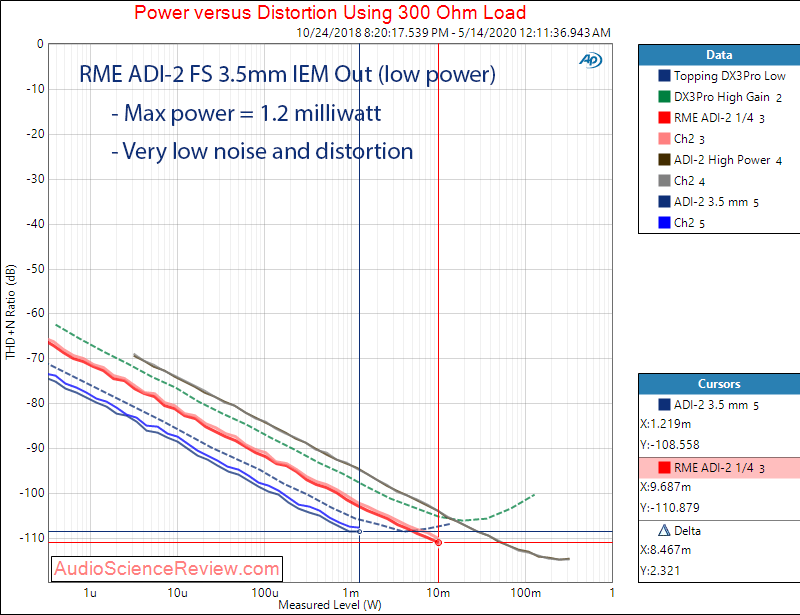The image size is (800, 615).
Task: Click the 100m X-axis tick label
Action: (526, 593)
